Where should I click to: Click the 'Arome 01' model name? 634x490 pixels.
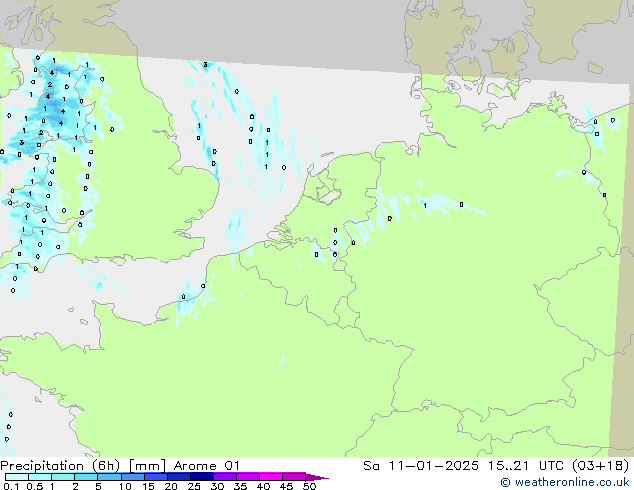206,466
